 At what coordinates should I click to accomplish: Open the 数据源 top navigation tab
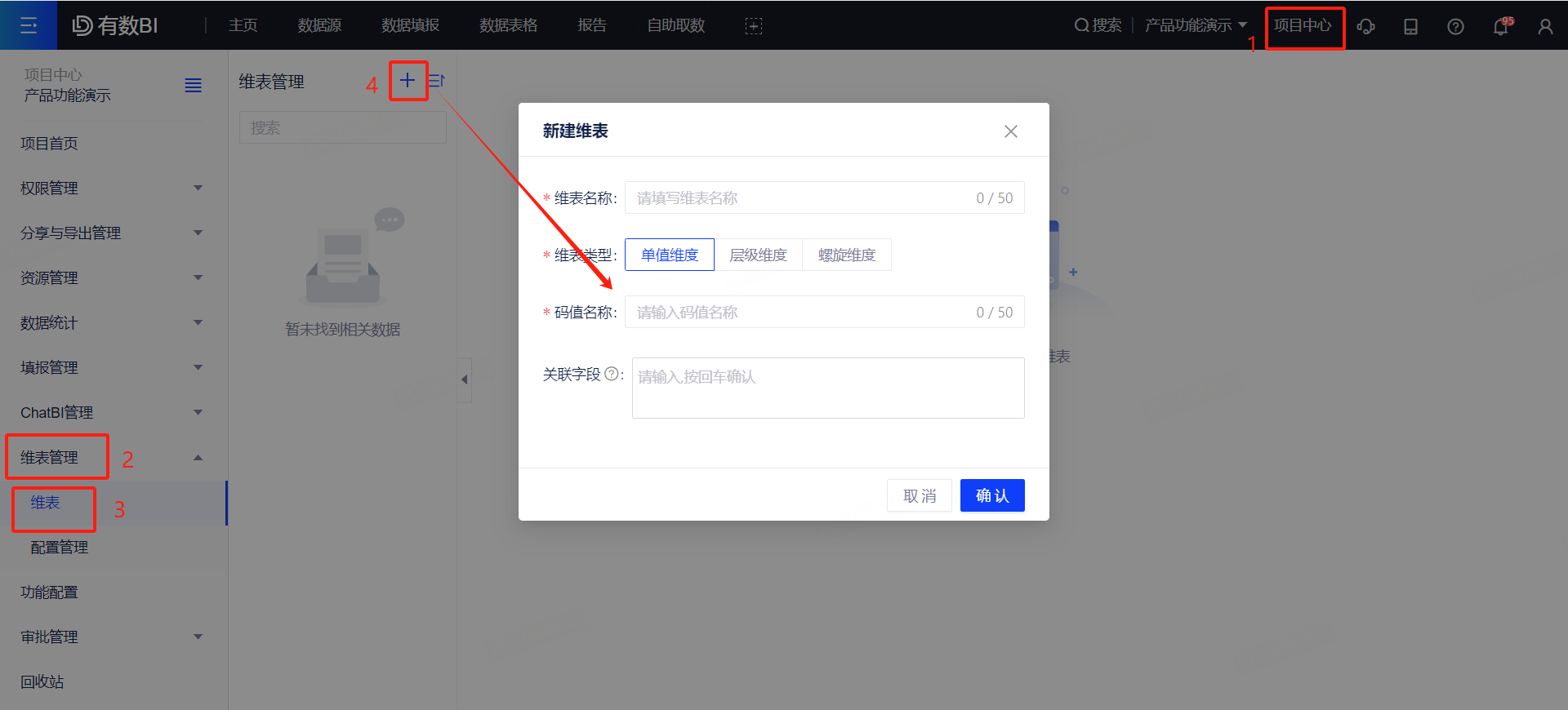click(x=319, y=25)
